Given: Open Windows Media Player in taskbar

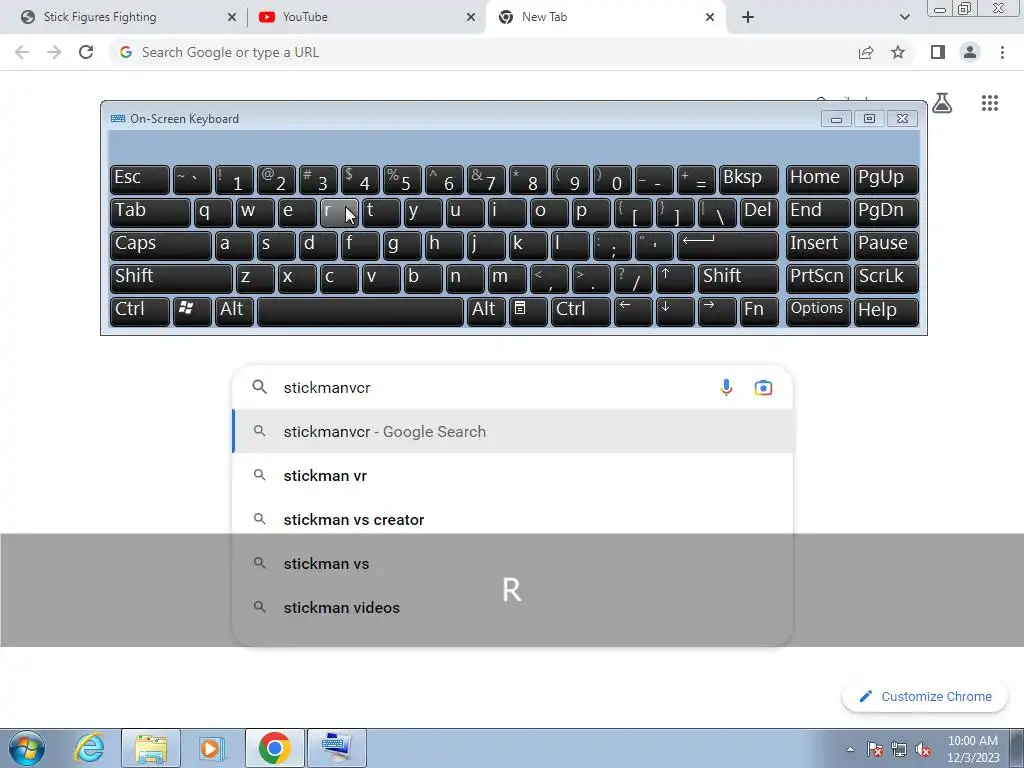Looking at the screenshot, I should [x=212, y=748].
